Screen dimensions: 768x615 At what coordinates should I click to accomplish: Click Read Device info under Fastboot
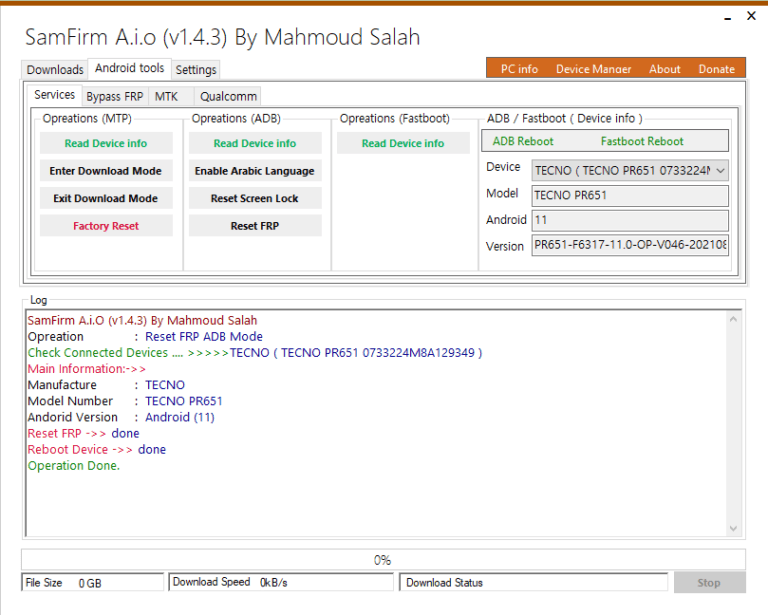(403, 143)
